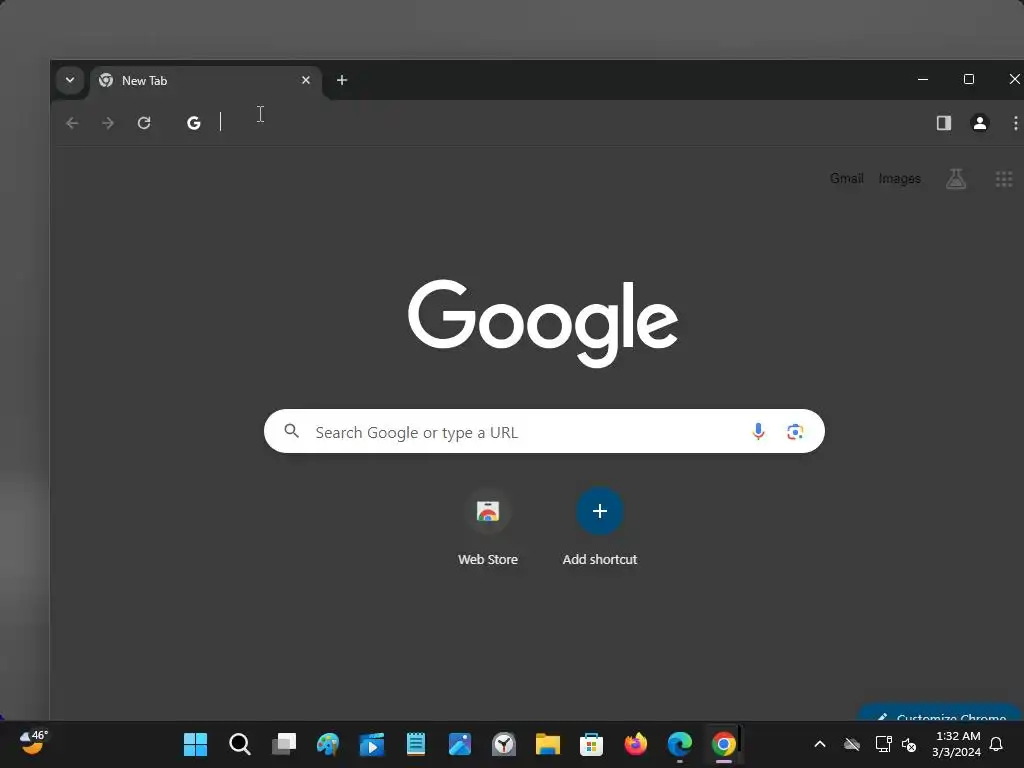Screen dimensions: 1024x768
Task: Select the New Tab tab
Action: pyautogui.click(x=205, y=80)
